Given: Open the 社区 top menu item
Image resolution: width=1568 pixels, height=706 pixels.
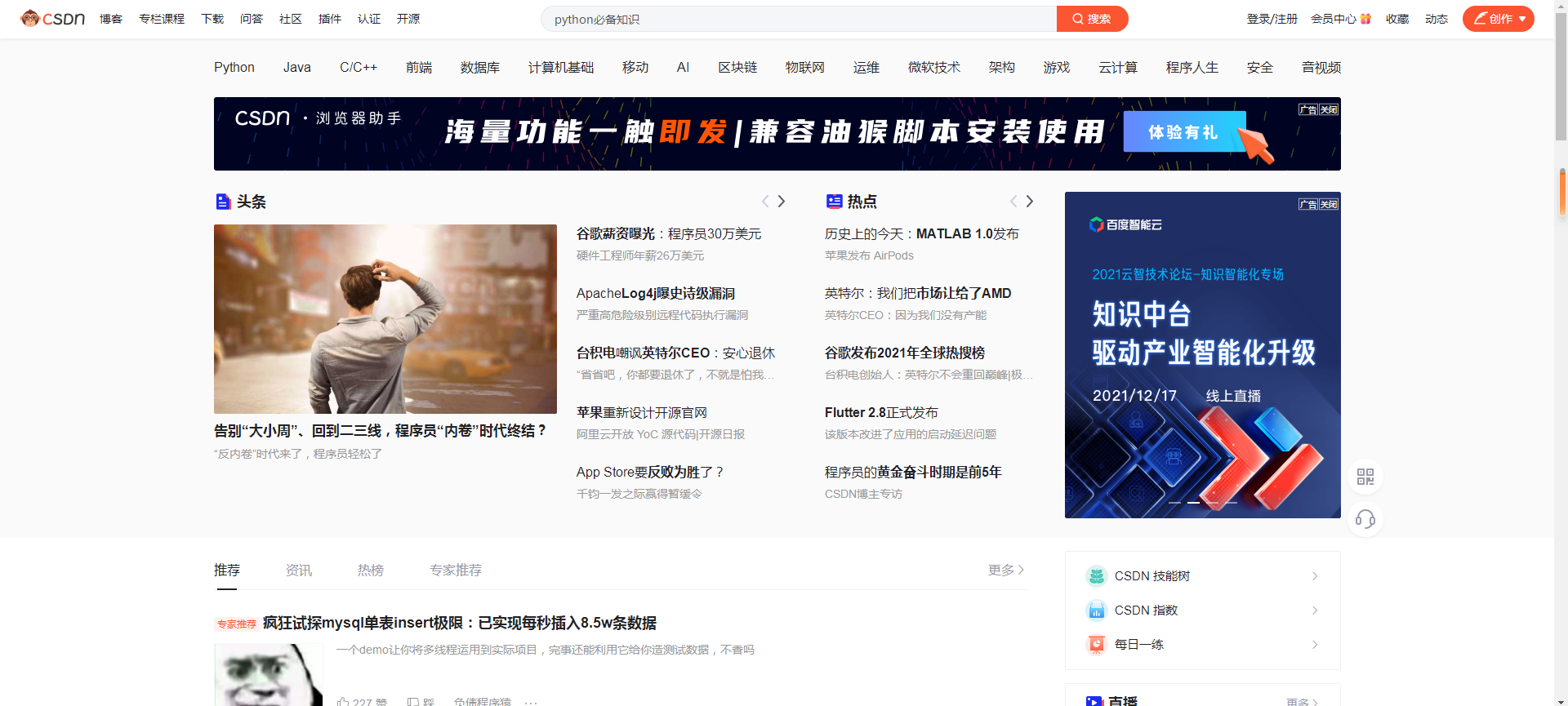Looking at the screenshot, I should (x=291, y=19).
